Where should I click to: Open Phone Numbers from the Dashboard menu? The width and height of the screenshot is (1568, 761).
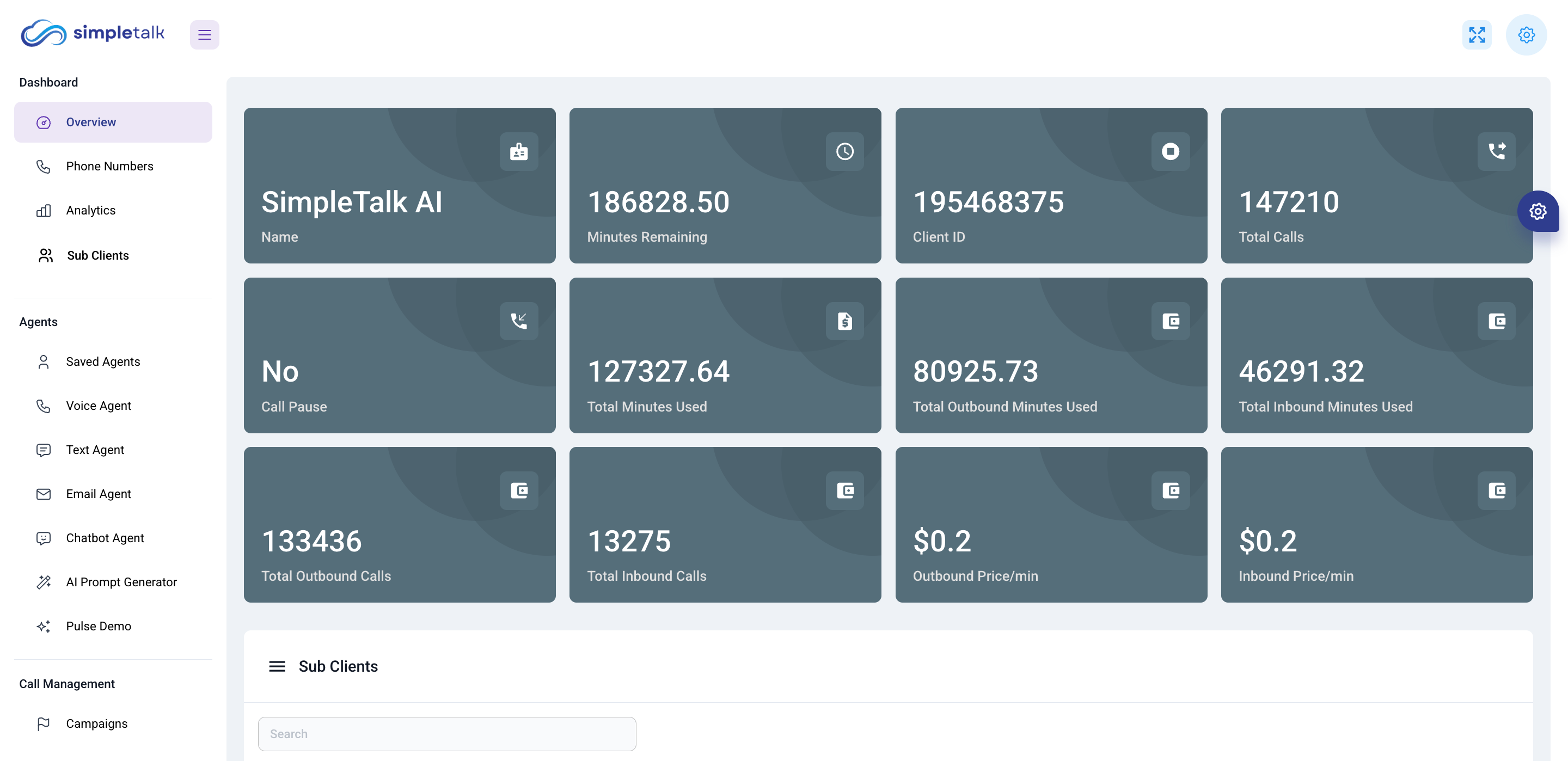click(x=109, y=165)
